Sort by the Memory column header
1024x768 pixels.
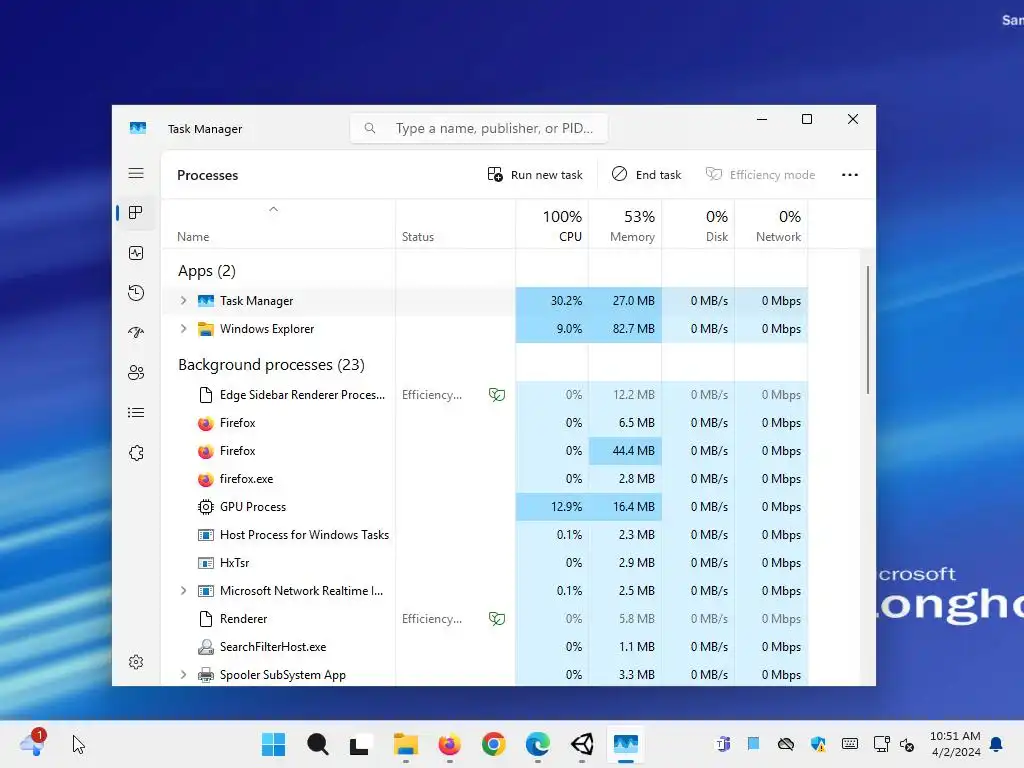click(626, 225)
